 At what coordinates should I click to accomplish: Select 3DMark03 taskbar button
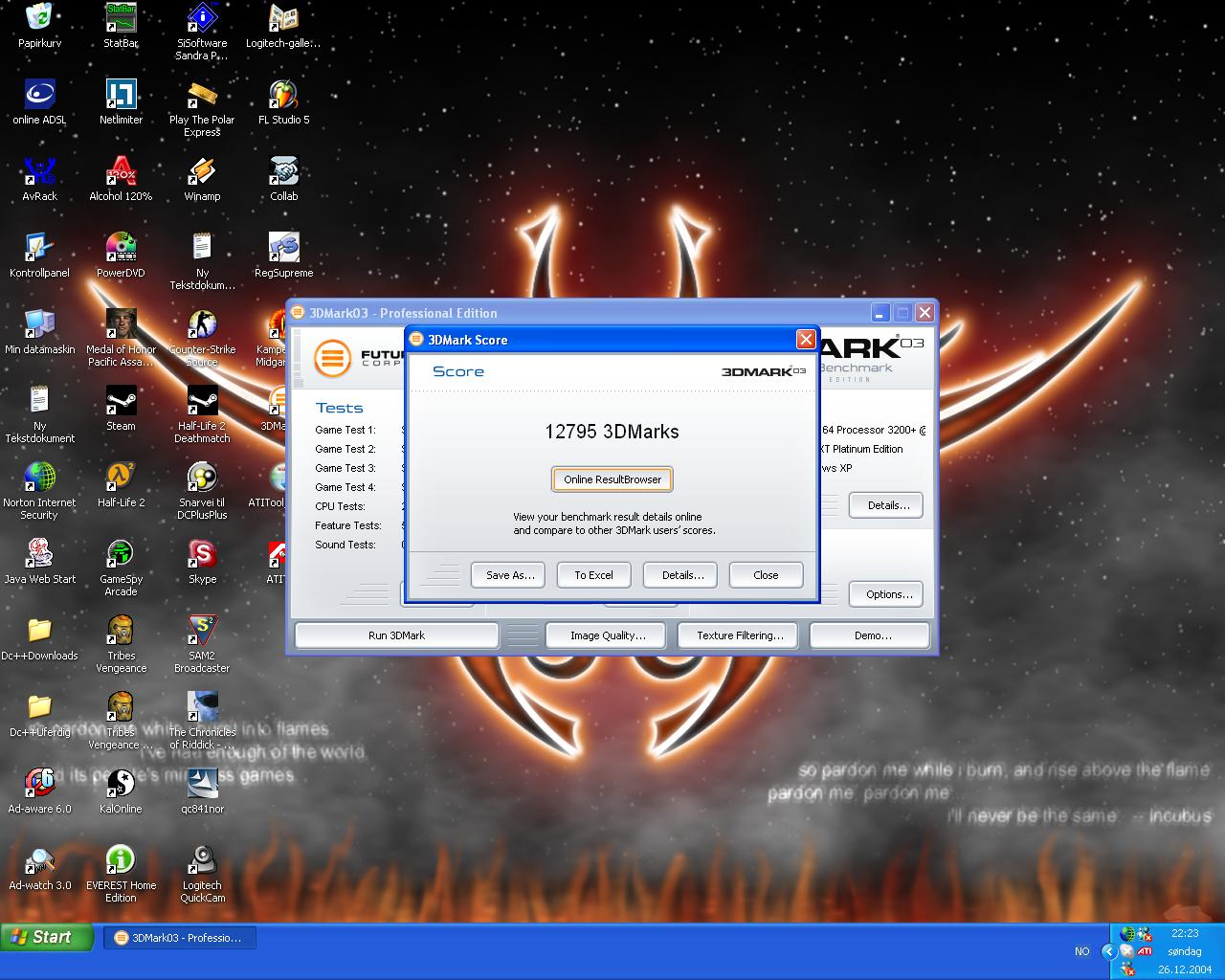tap(179, 938)
